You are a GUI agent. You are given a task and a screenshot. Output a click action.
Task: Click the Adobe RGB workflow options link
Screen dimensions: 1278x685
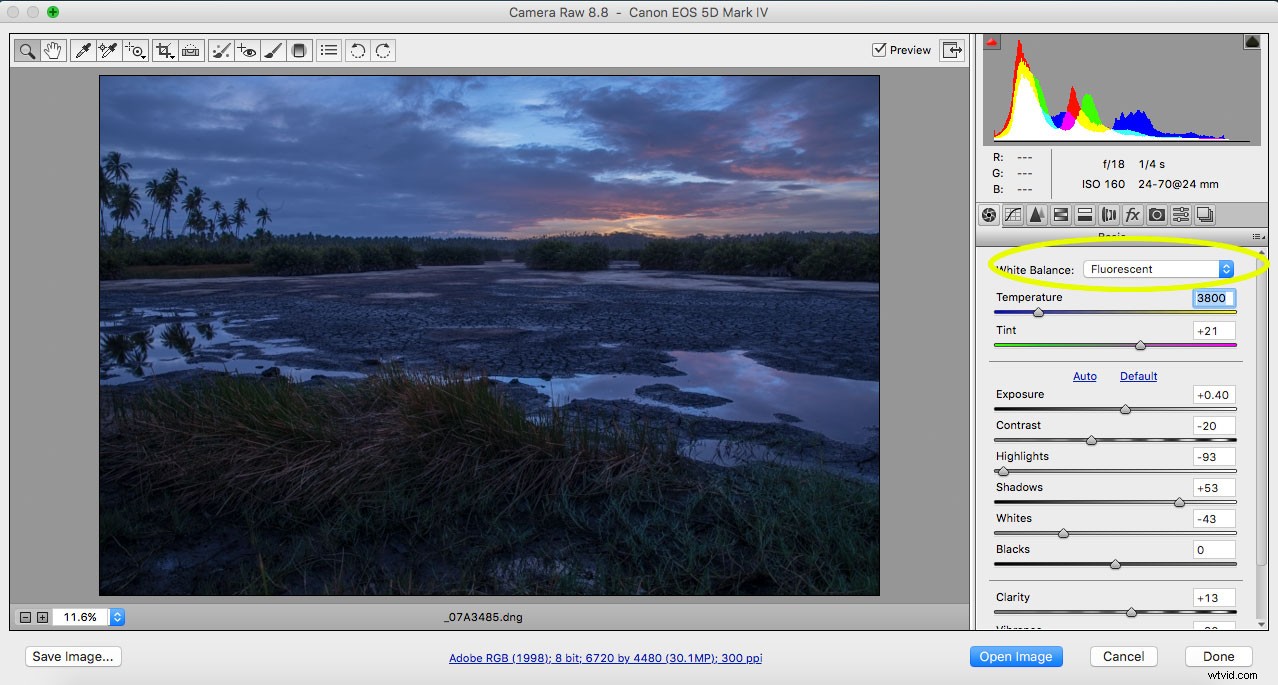click(x=605, y=658)
